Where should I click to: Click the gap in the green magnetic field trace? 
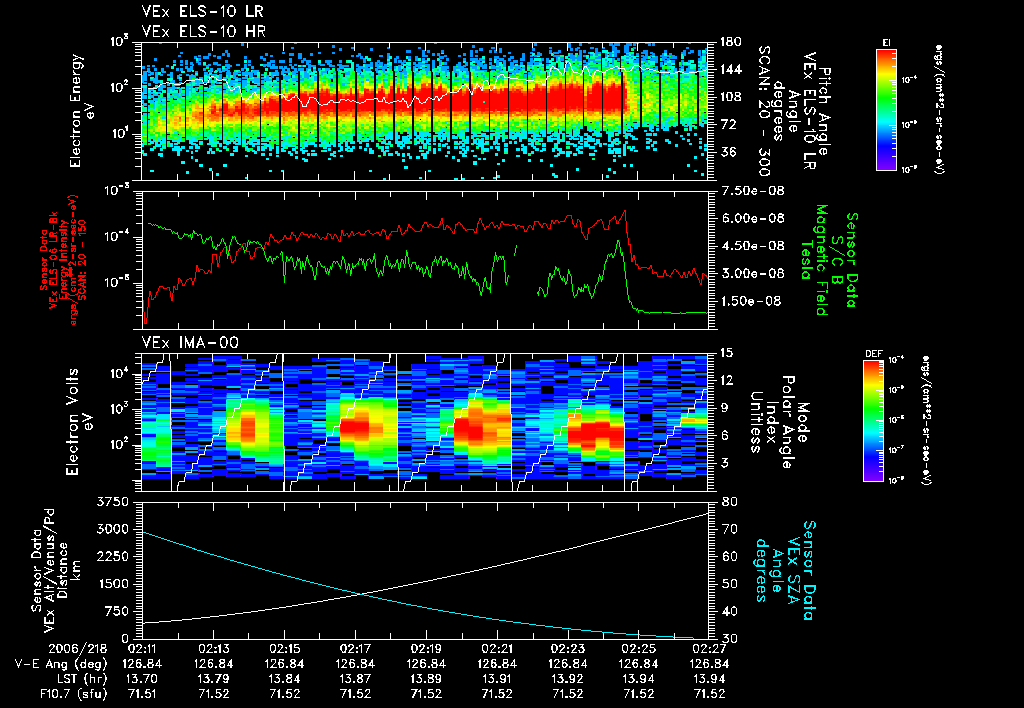527,268
